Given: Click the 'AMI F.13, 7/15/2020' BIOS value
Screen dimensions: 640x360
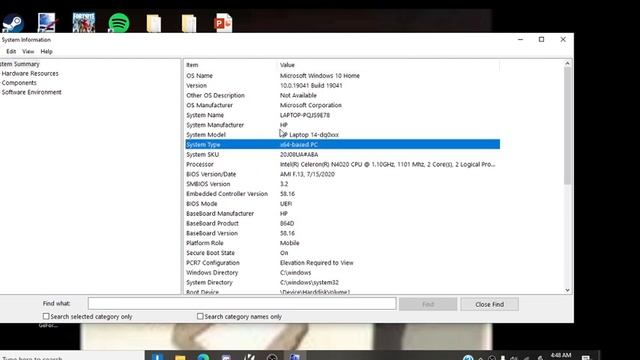Looking at the screenshot, I should pyautogui.click(x=307, y=174).
